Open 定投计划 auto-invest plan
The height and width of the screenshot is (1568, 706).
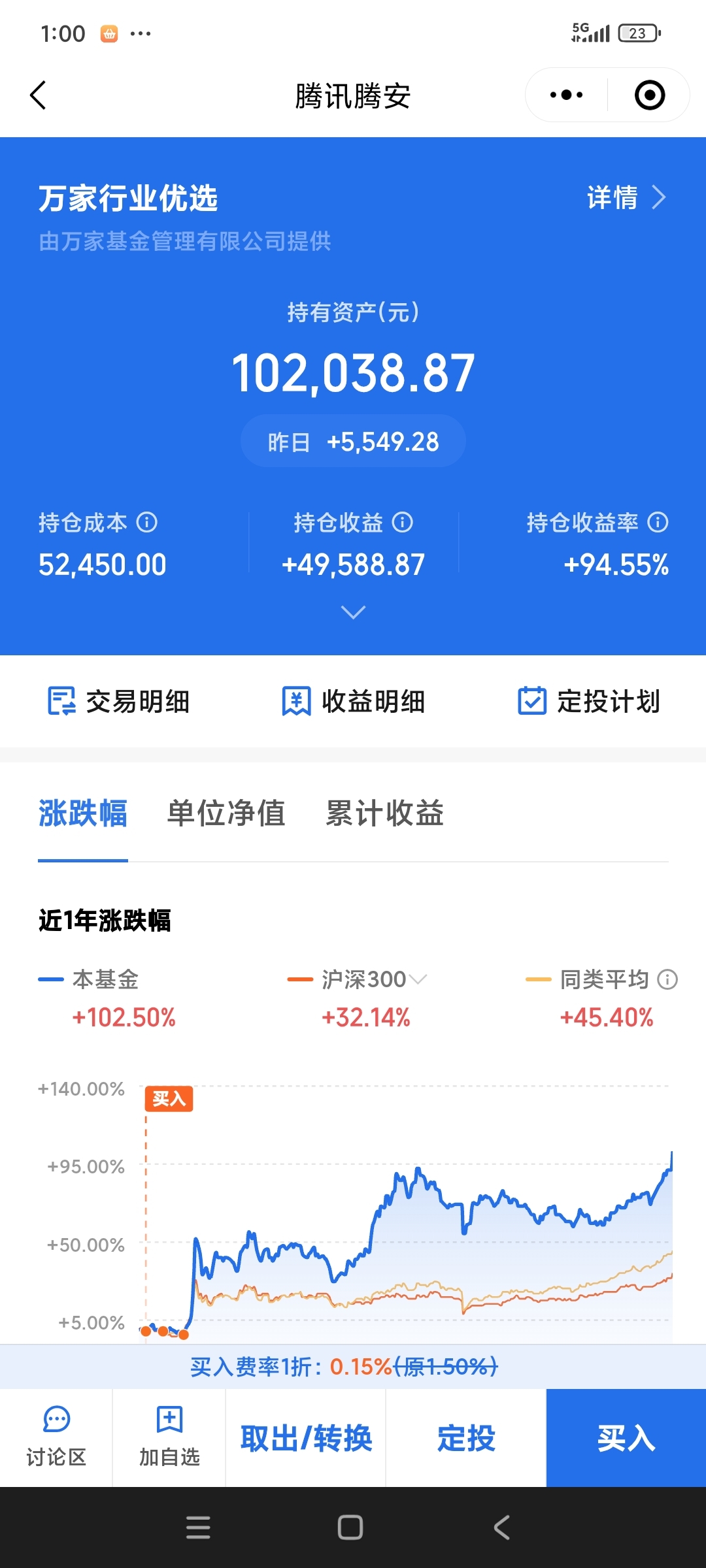click(x=589, y=702)
